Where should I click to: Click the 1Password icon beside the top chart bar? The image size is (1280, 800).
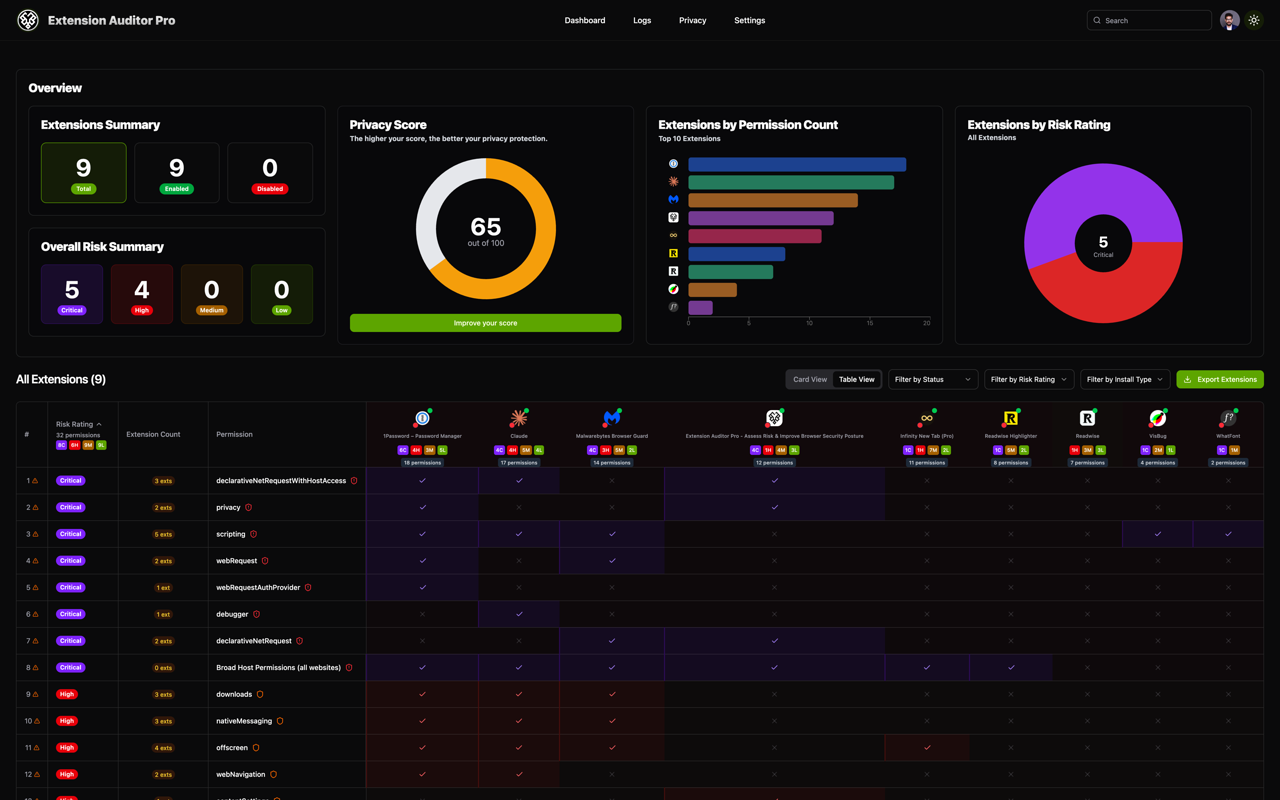point(673,164)
